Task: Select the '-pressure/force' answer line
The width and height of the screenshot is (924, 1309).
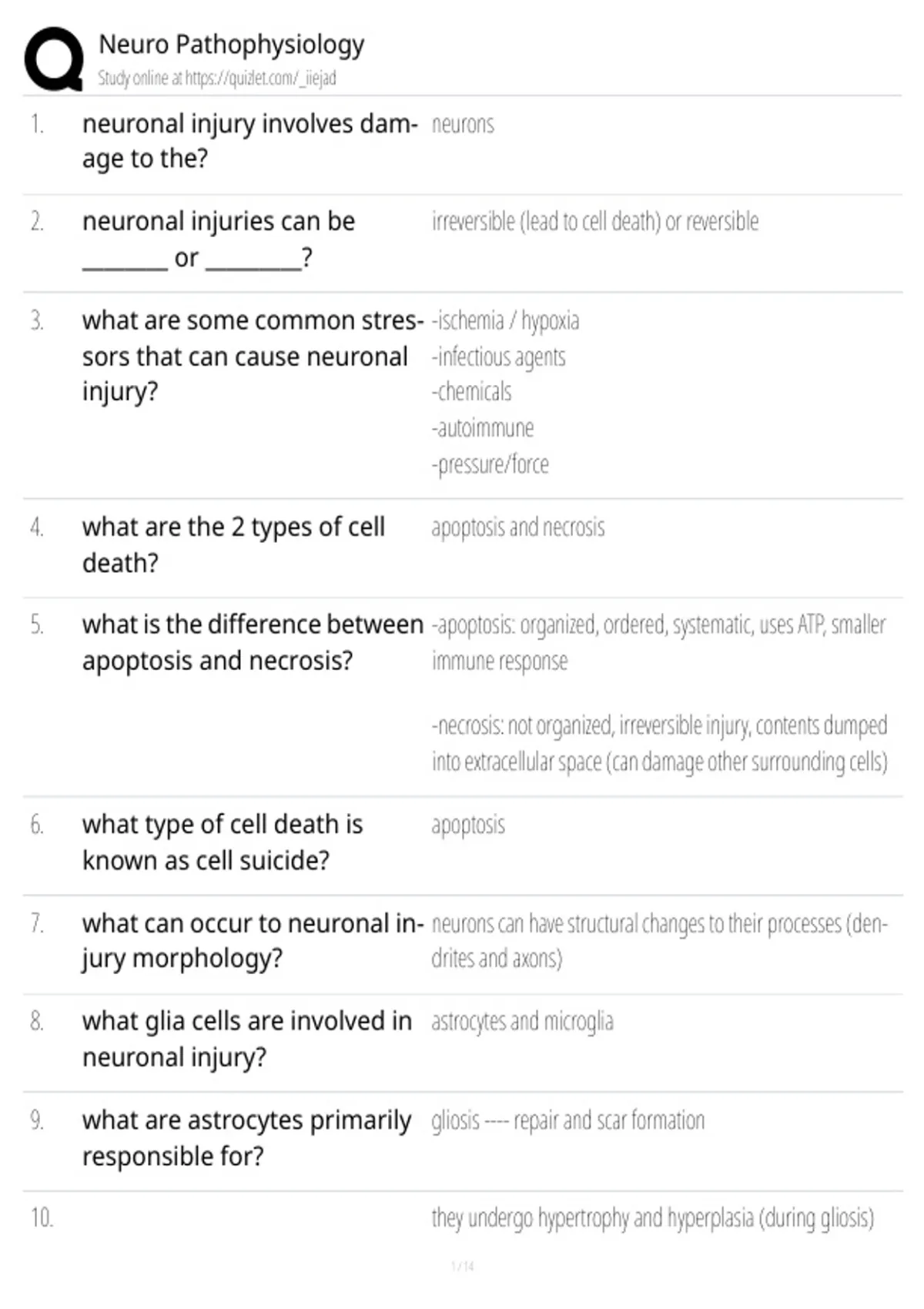Action: point(490,464)
